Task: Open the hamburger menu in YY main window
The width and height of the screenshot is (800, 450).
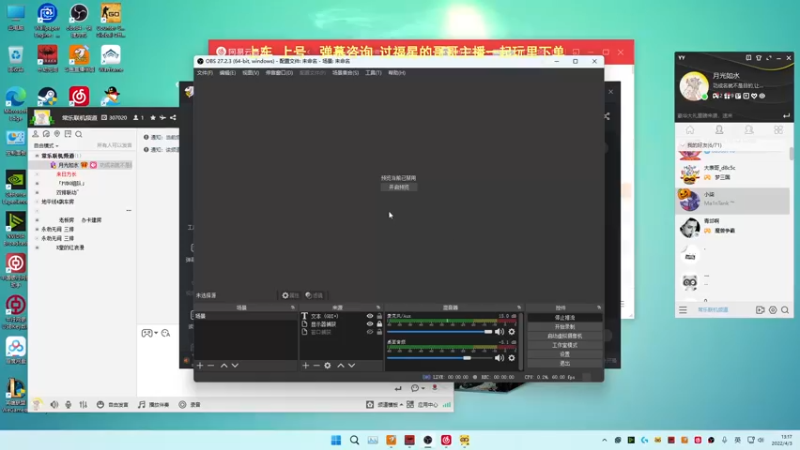Action: tap(683, 310)
